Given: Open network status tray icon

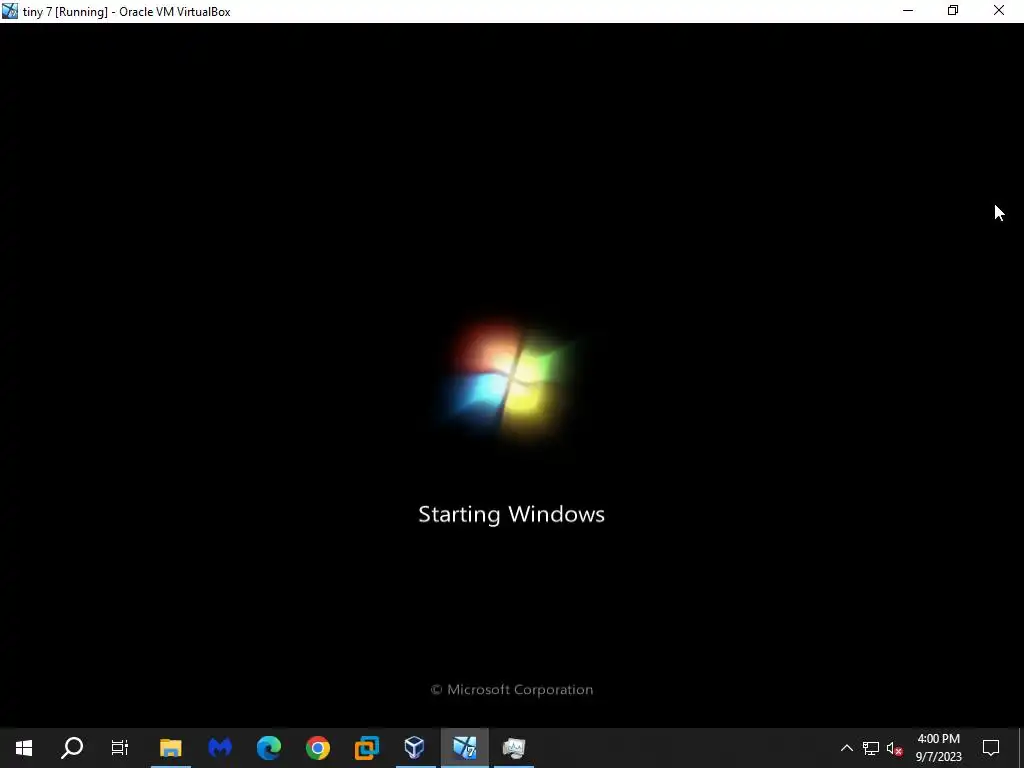Looking at the screenshot, I should 871,748.
